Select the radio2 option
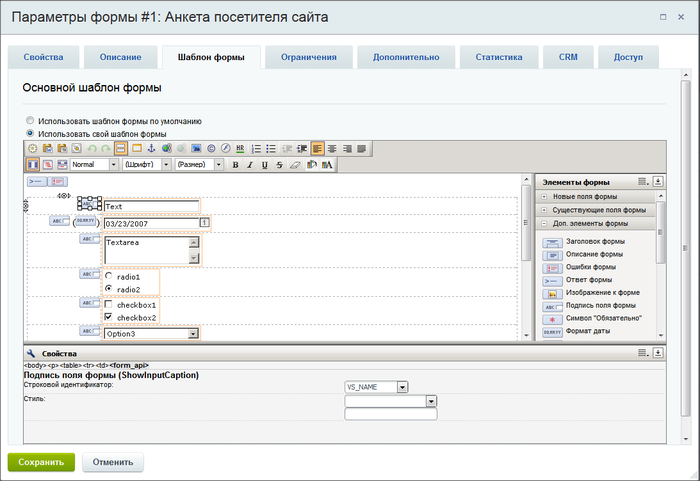This screenshot has height=481, width=700. [108, 289]
